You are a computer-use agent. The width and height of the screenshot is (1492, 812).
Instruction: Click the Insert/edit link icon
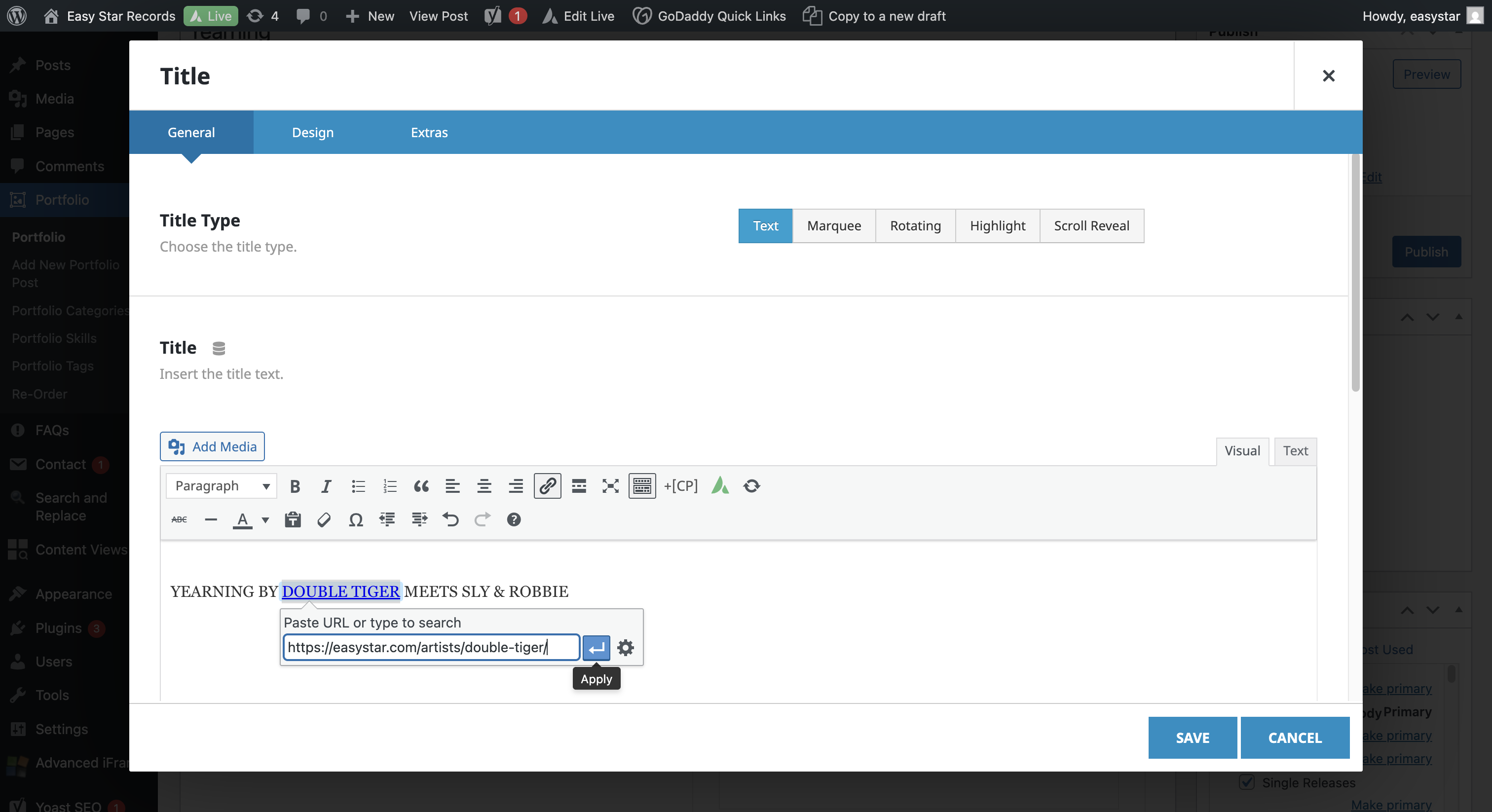[547, 486]
